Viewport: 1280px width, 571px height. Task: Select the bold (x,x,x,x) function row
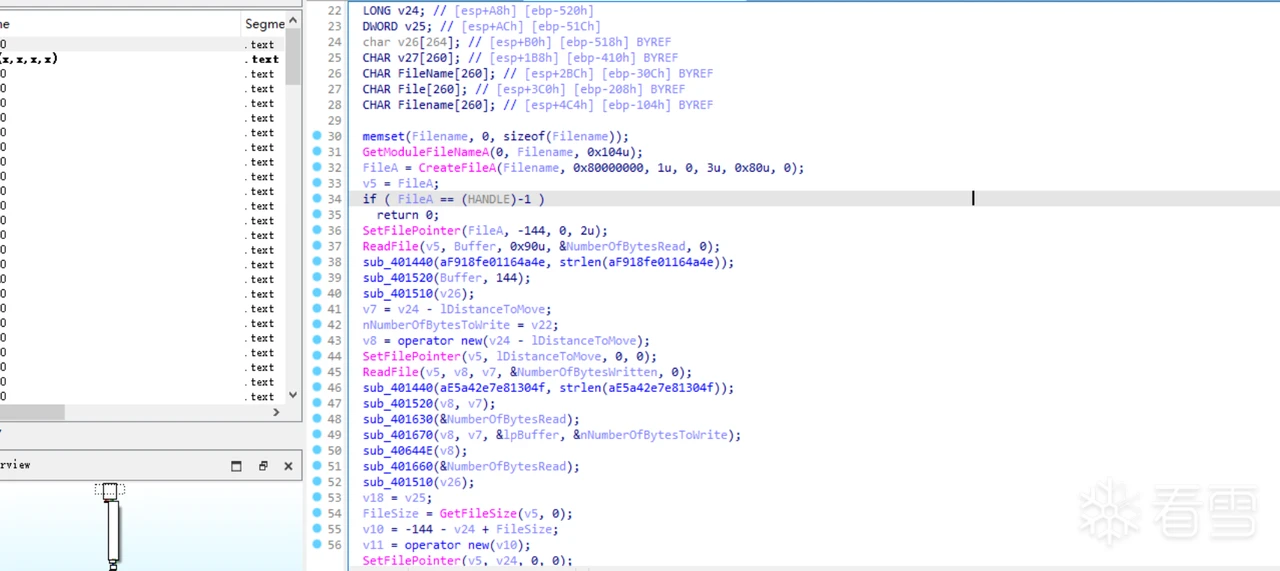[142, 59]
